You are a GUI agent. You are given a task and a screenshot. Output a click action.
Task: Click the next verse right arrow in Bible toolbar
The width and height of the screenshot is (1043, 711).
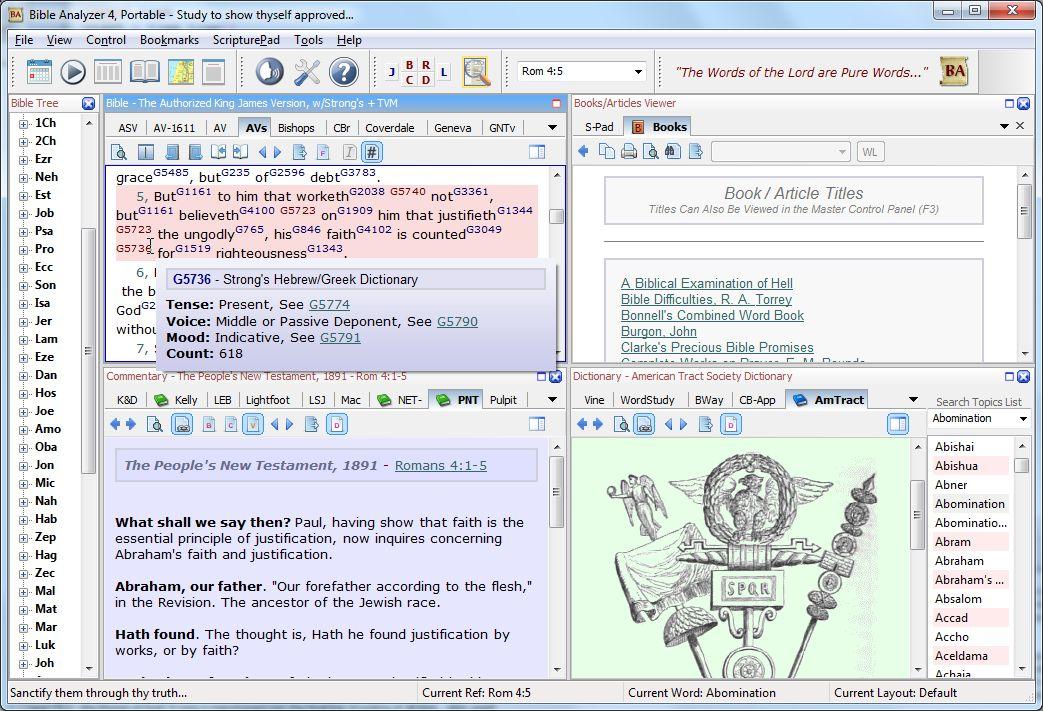[278, 152]
